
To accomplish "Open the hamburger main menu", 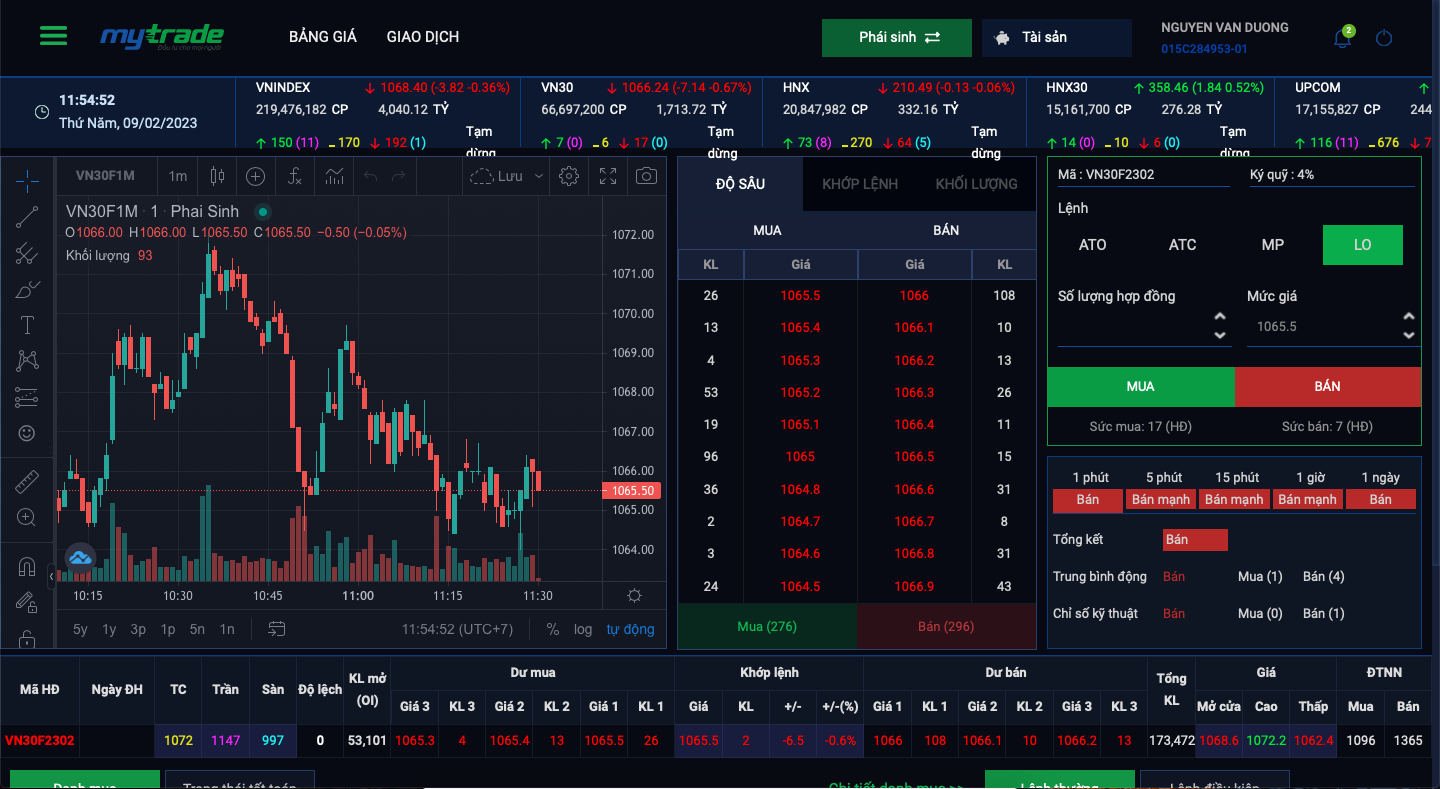I will (x=53, y=37).
